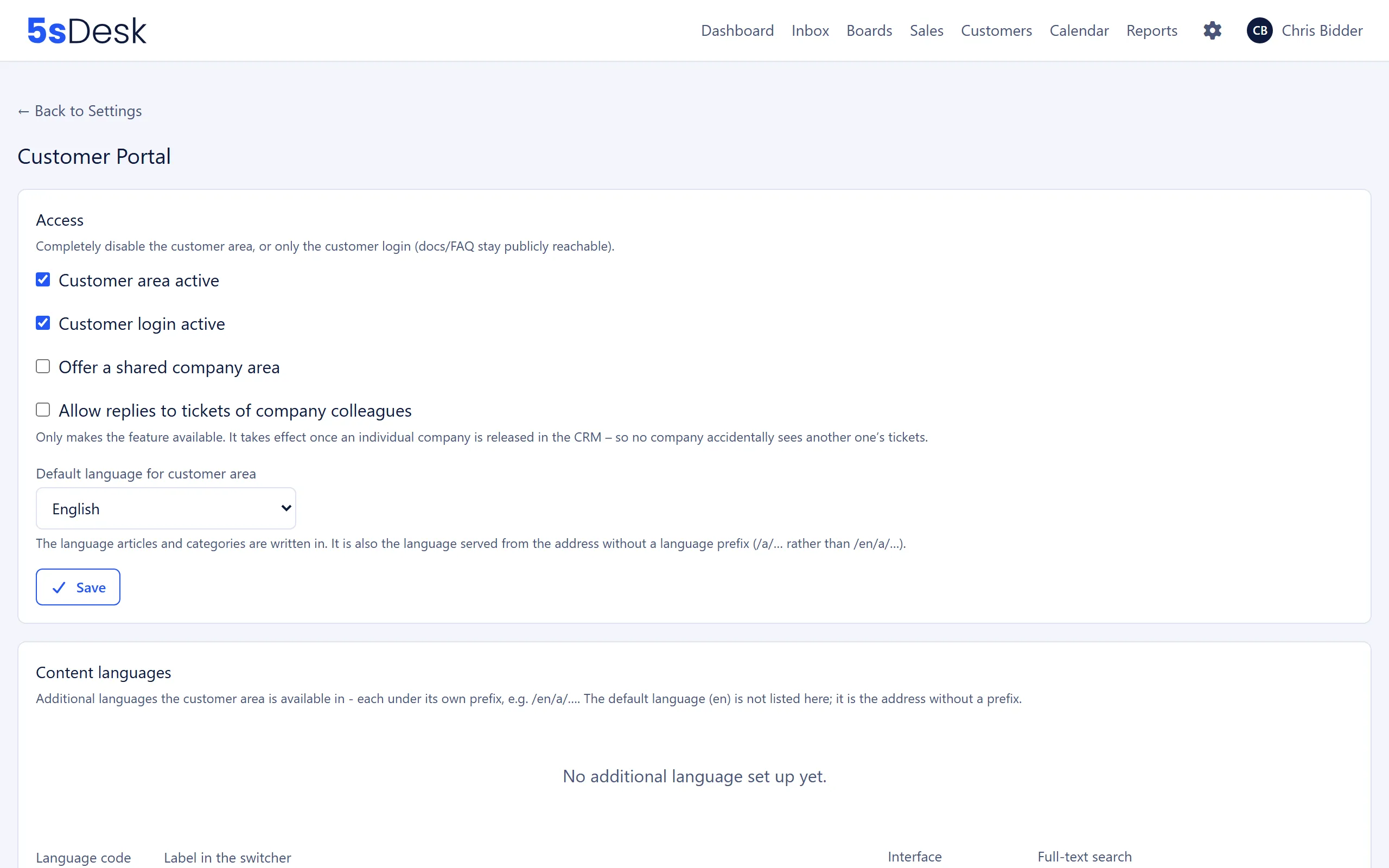Viewport: 1389px width, 868px height.
Task: Go back to Settings
Action: pos(80,111)
